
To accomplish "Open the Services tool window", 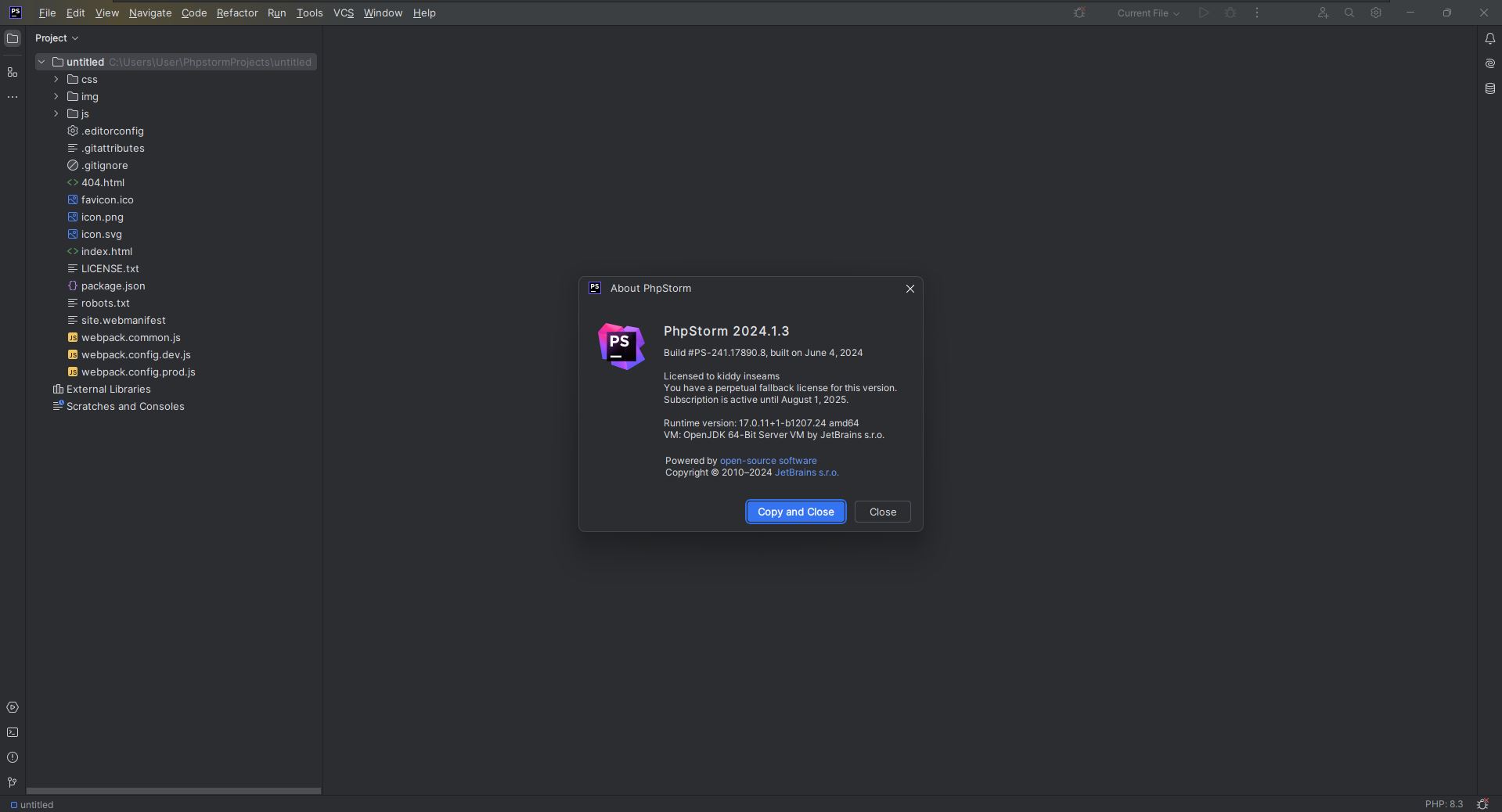I will (x=13, y=707).
